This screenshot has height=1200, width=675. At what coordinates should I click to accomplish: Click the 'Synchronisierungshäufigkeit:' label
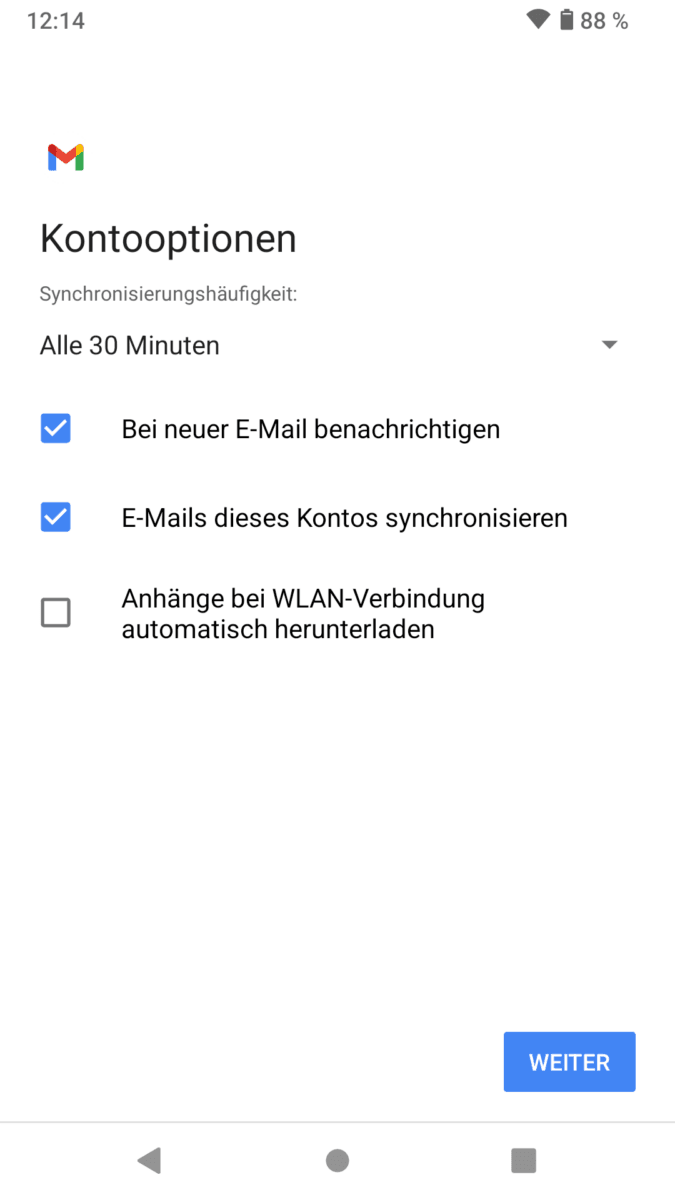(169, 294)
